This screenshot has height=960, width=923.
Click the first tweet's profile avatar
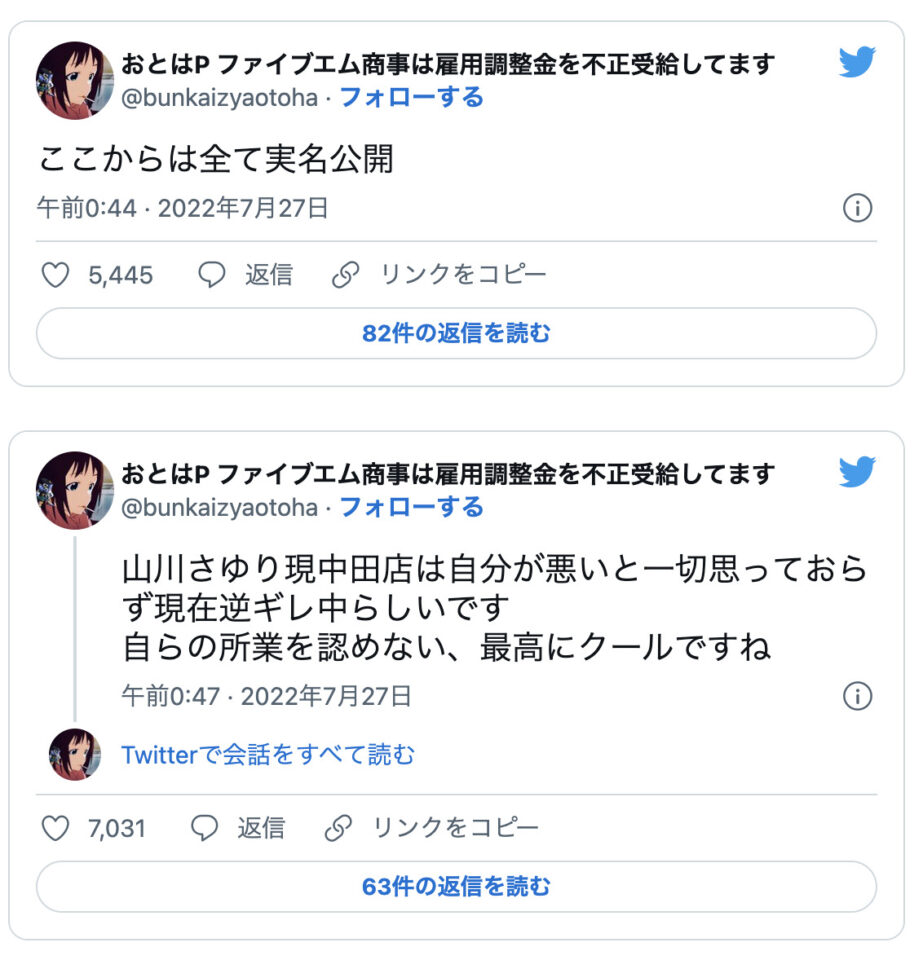click(x=75, y=80)
